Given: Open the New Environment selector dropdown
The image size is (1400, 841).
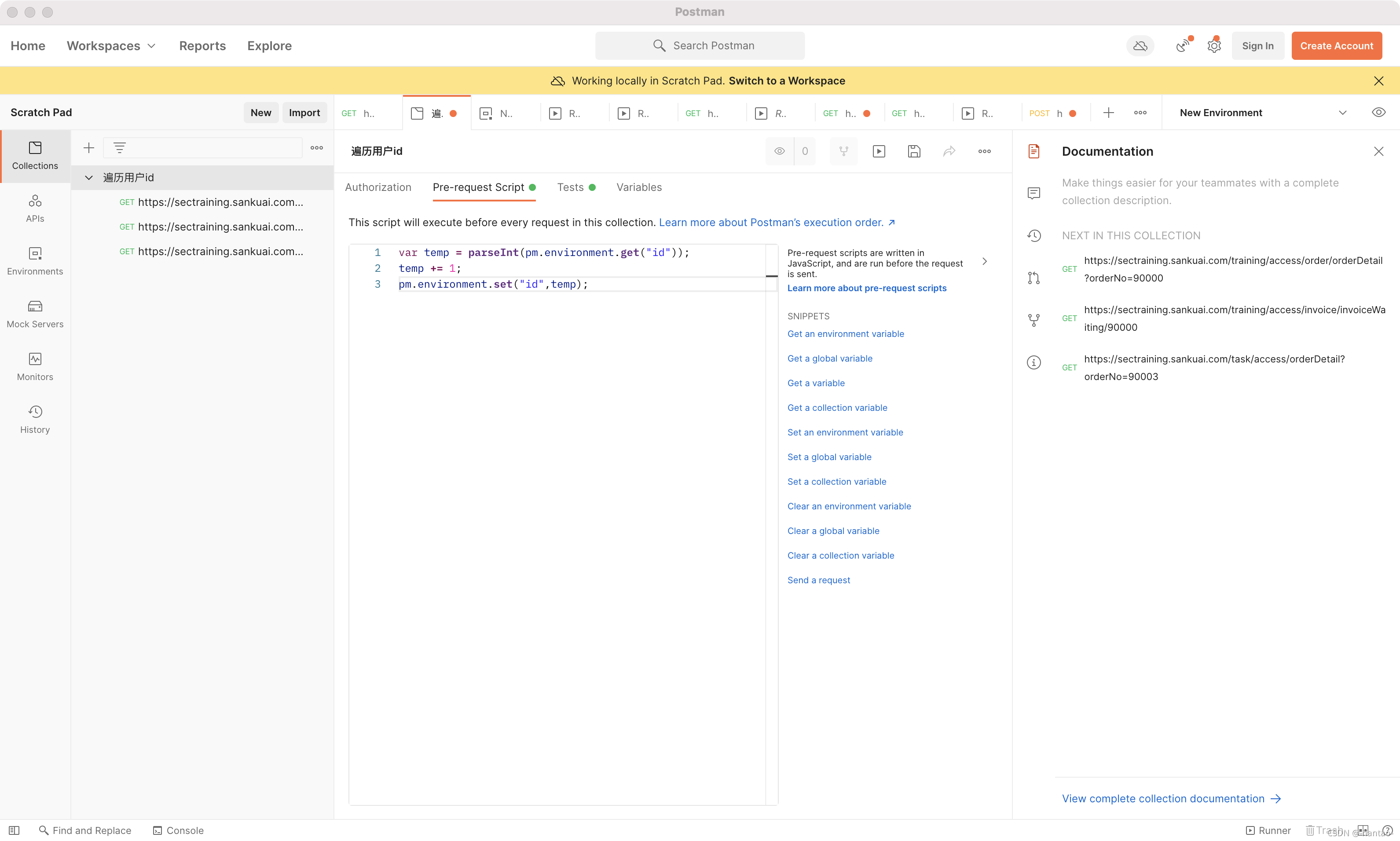Looking at the screenshot, I should 1263,113.
